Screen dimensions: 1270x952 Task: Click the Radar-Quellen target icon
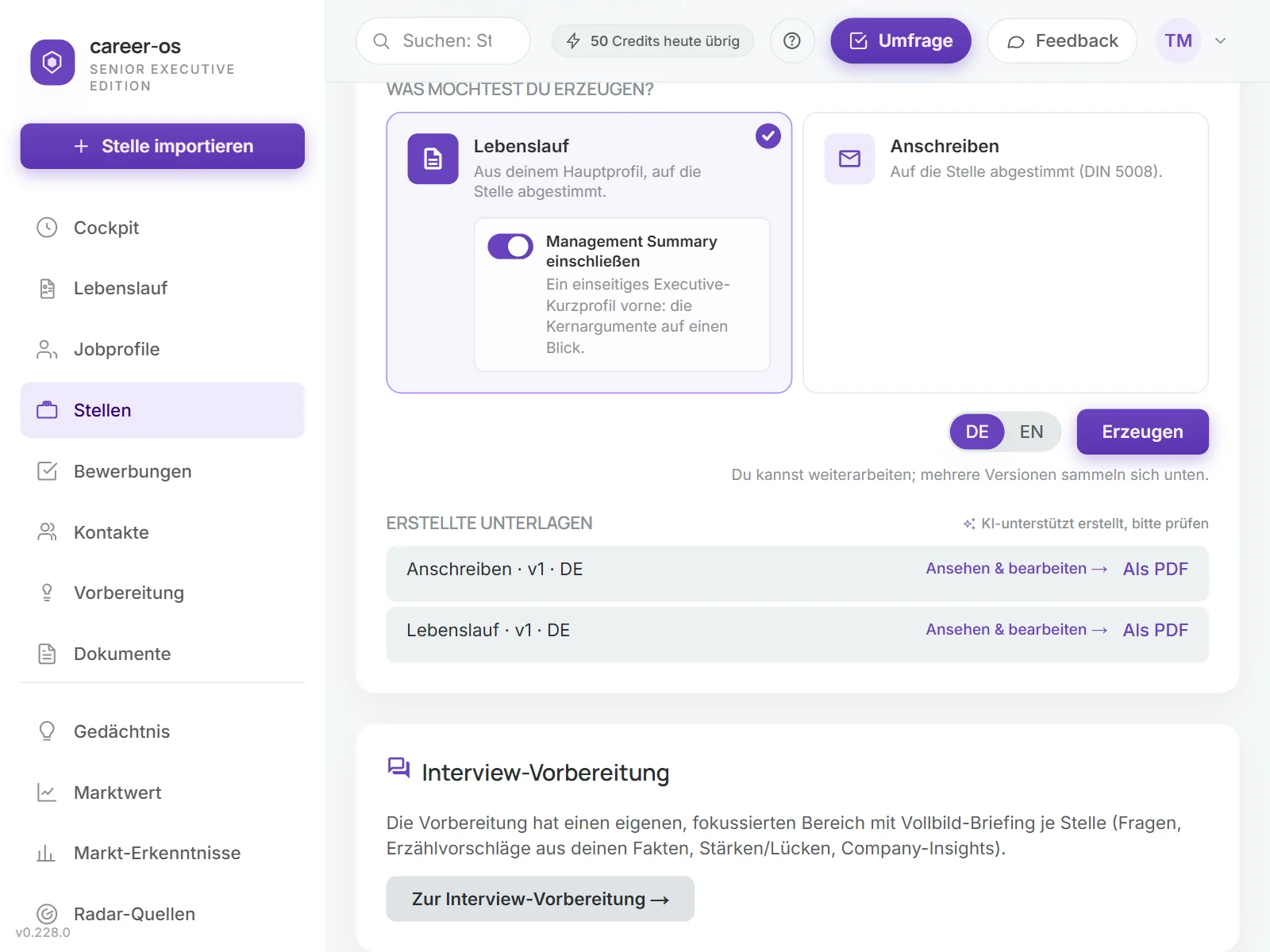(47, 914)
